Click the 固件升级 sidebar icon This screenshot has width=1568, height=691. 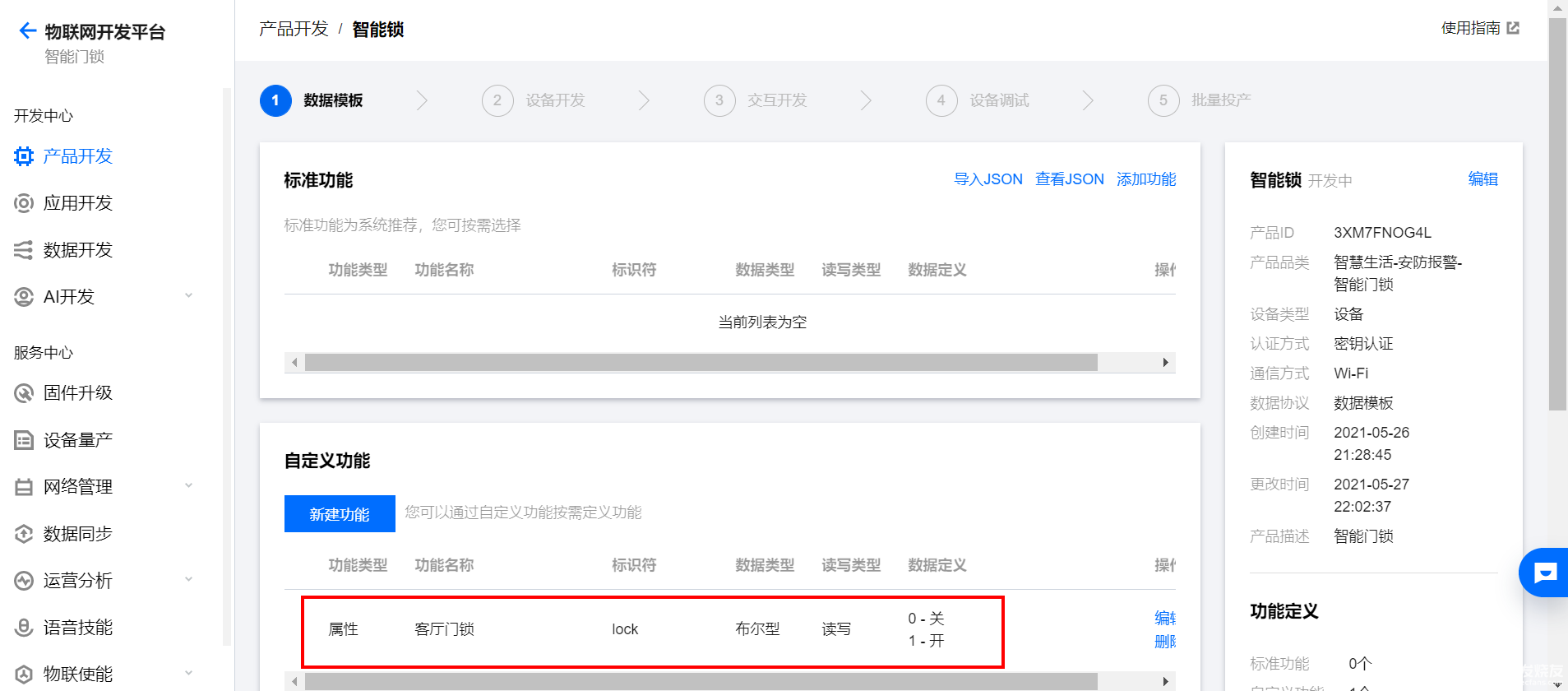click(24, 393)
